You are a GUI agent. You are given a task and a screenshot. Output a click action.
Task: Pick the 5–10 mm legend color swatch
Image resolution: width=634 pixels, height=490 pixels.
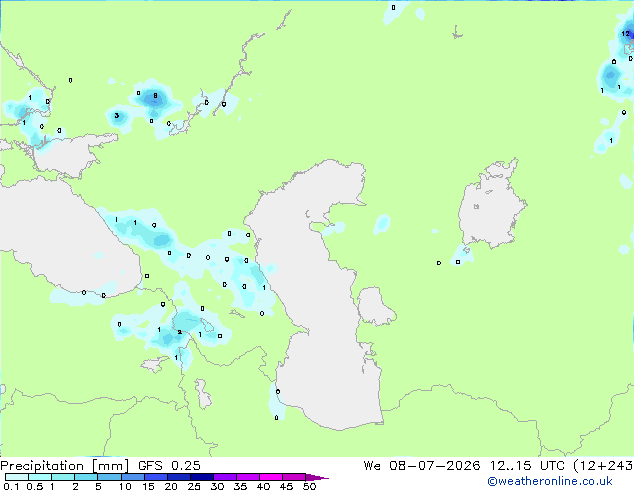(x=109, y=477)
